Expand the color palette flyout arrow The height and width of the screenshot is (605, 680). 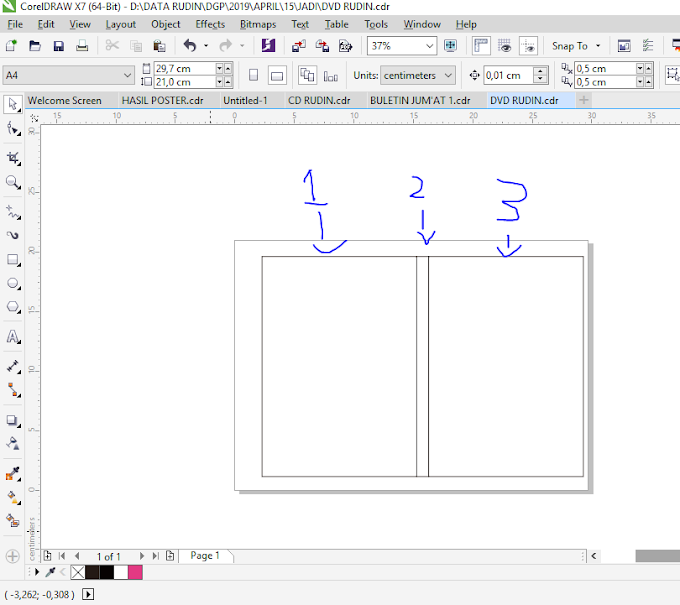point(37,572)
